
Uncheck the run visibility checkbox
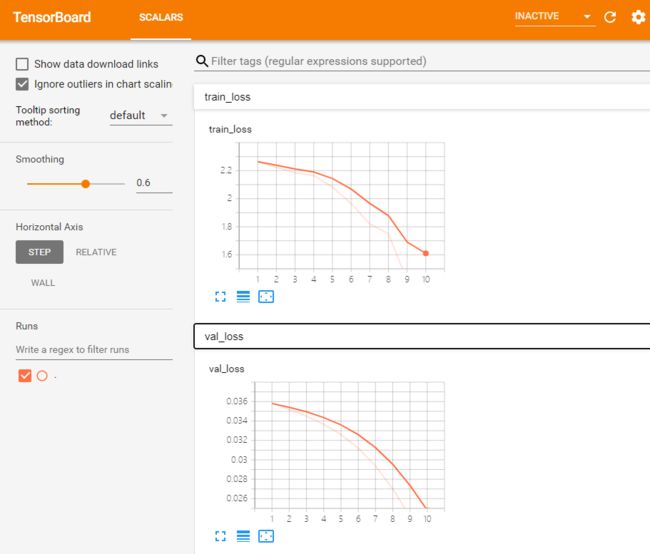(x=25, y=376)
